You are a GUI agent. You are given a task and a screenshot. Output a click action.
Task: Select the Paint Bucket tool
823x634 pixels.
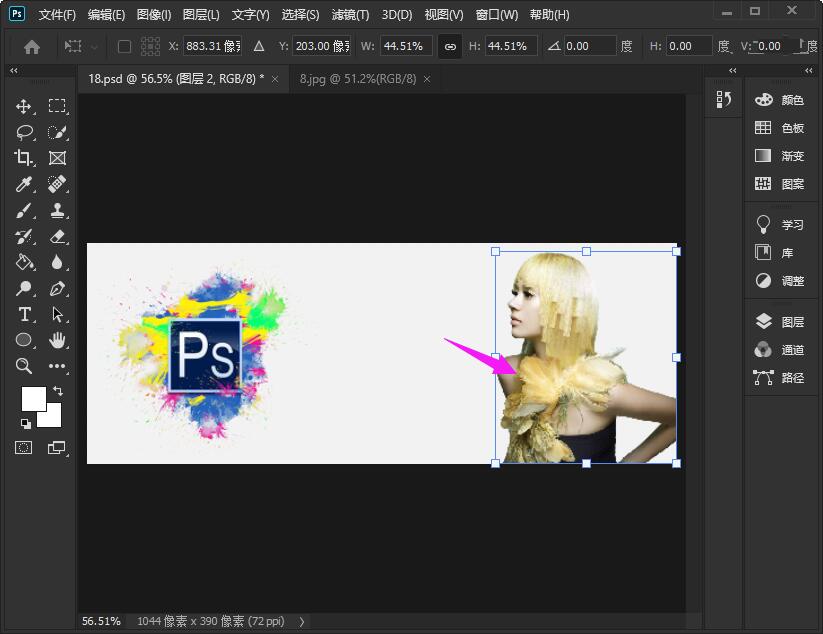point(24,262)
